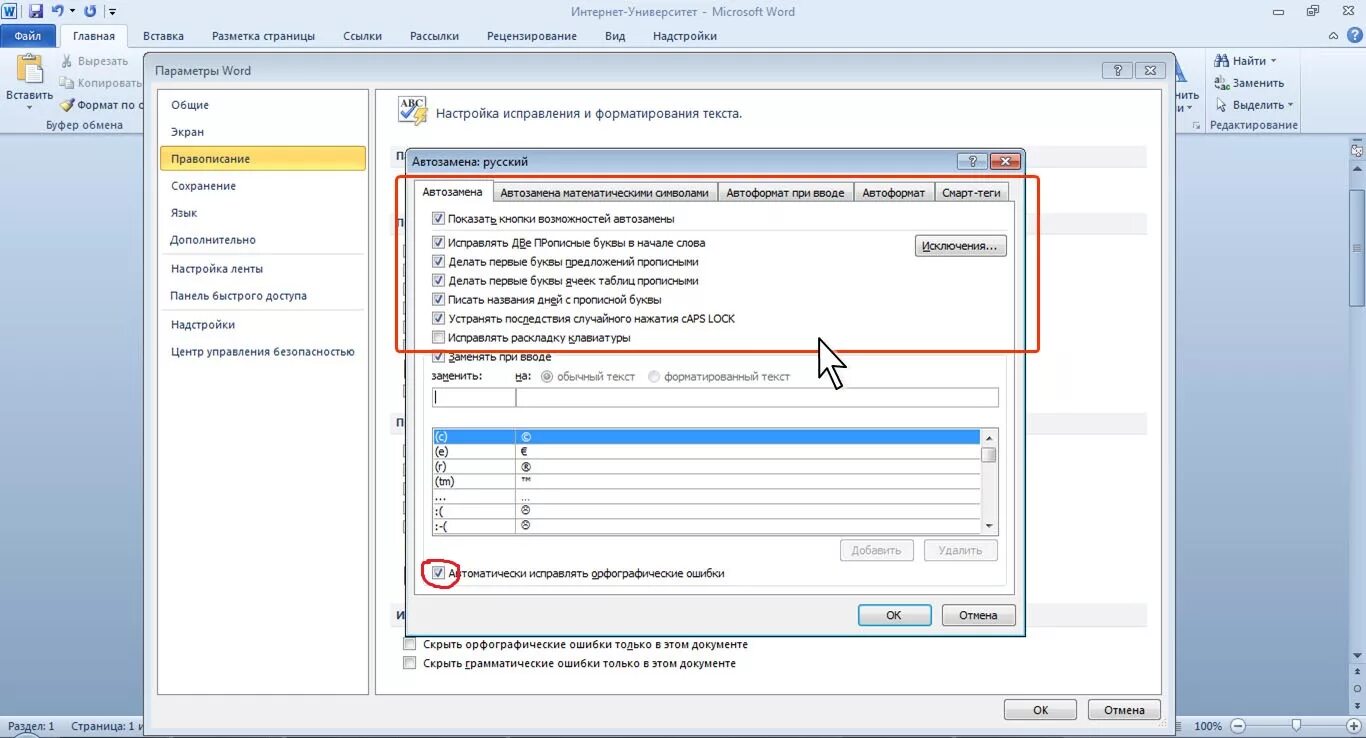Toggle Показать кнопки возможностей автозамены checkbox
Image resolution: width=1366 pixels, height=738 pixels.
coord(438,218)
